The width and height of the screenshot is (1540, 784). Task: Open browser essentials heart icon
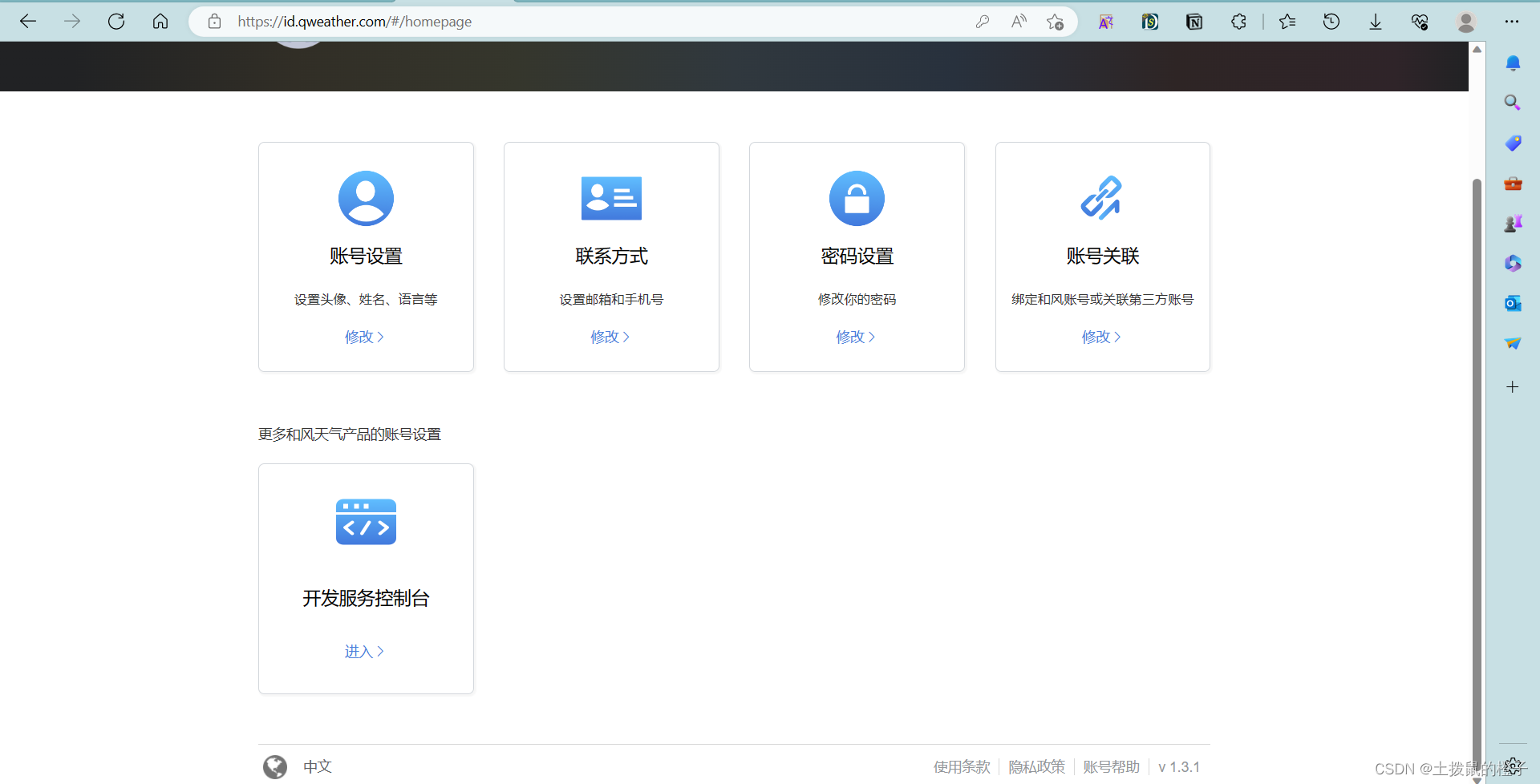(x=1420, y=22)
